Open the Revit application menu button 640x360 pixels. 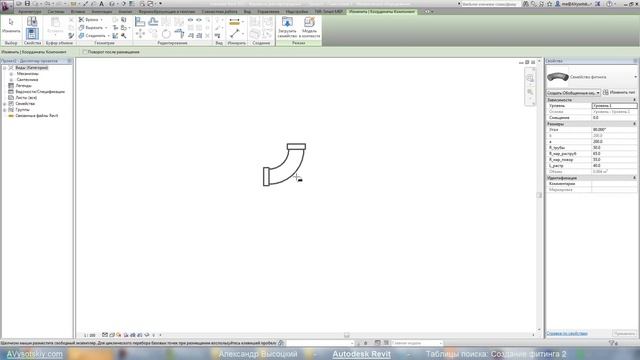tap(6, 6)
